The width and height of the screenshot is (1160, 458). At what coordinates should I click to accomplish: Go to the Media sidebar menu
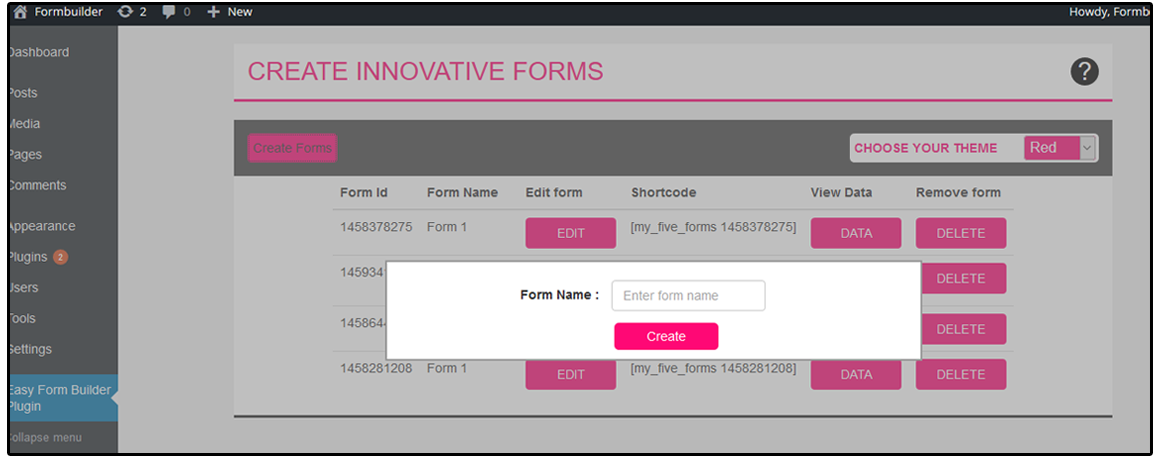[x=24, y=124]
